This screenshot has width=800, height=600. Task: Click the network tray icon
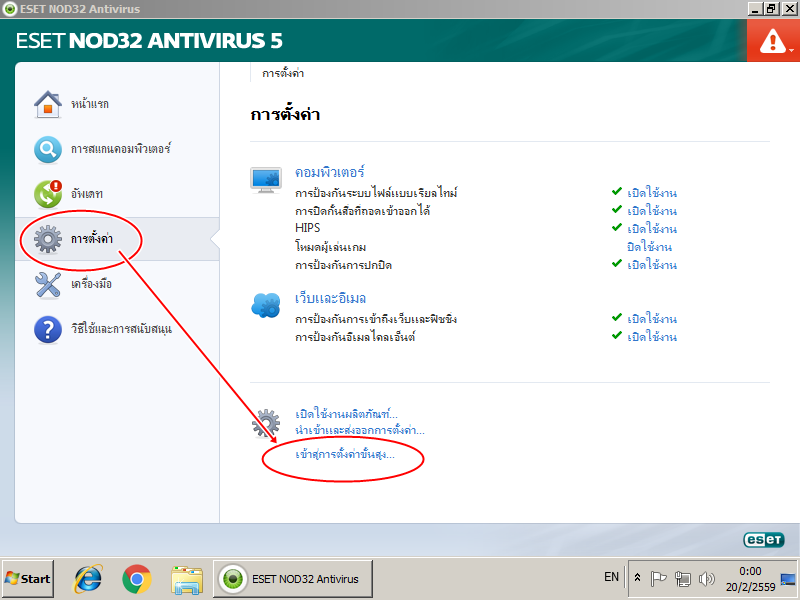(682, 579)
